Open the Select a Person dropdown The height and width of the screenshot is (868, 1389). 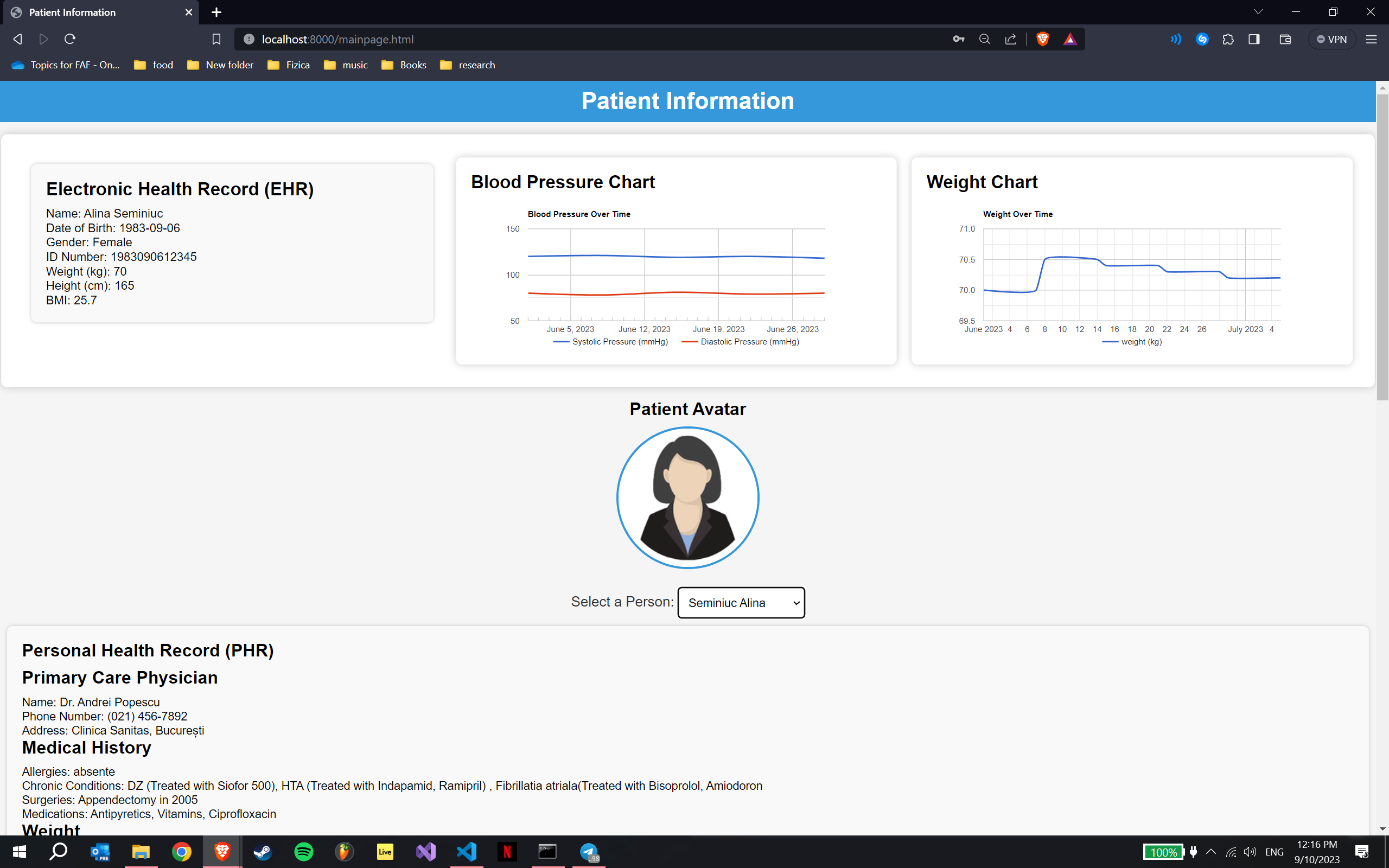pos(741,602)
